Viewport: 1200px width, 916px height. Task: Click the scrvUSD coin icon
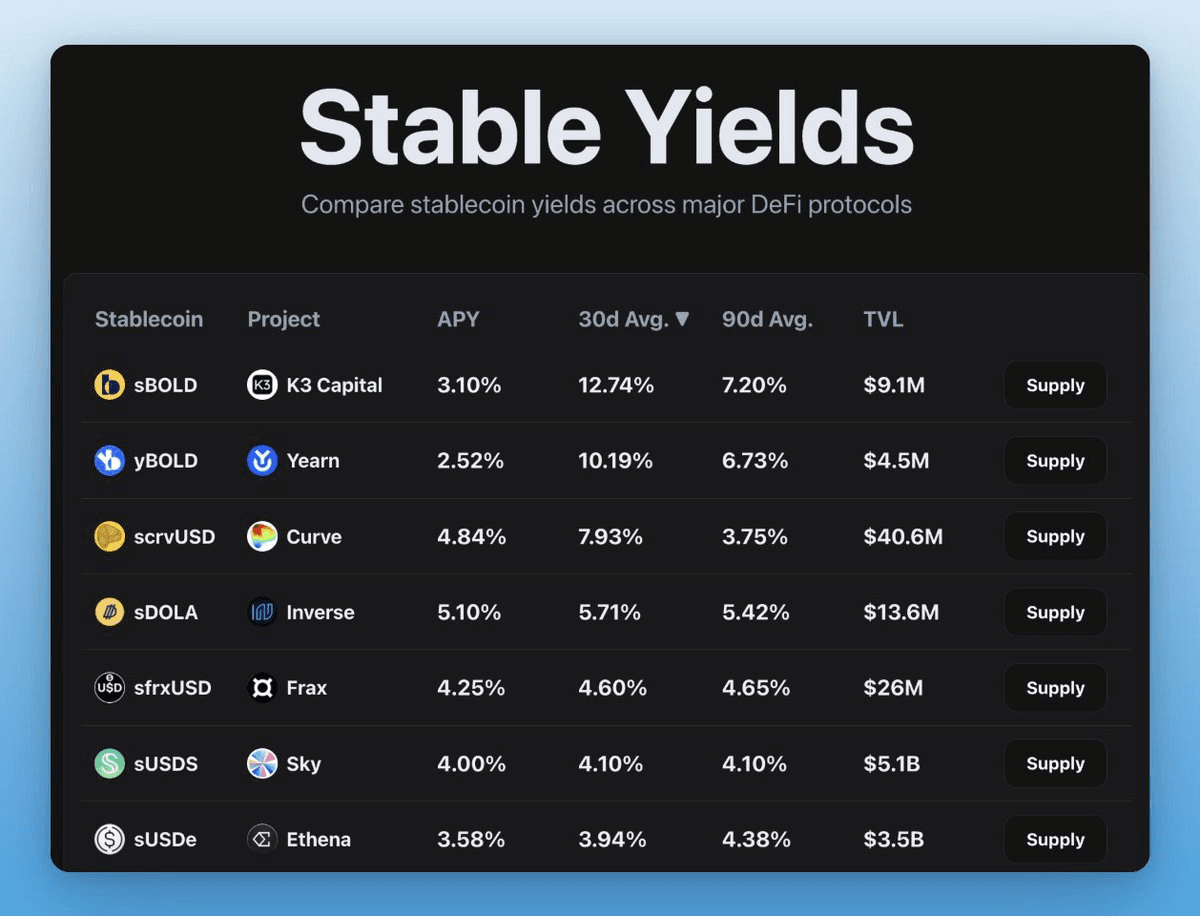[x=109, y=537]
